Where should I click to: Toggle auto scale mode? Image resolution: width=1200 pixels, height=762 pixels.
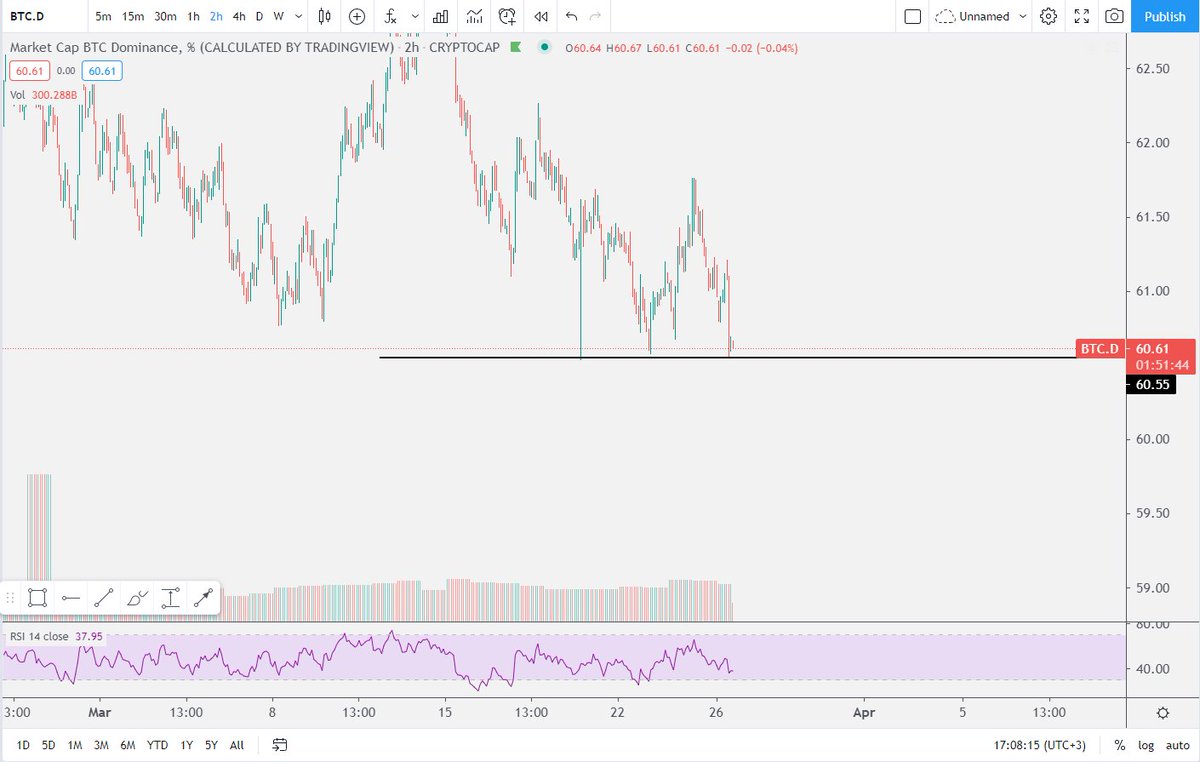click(x=1177, y=745)
